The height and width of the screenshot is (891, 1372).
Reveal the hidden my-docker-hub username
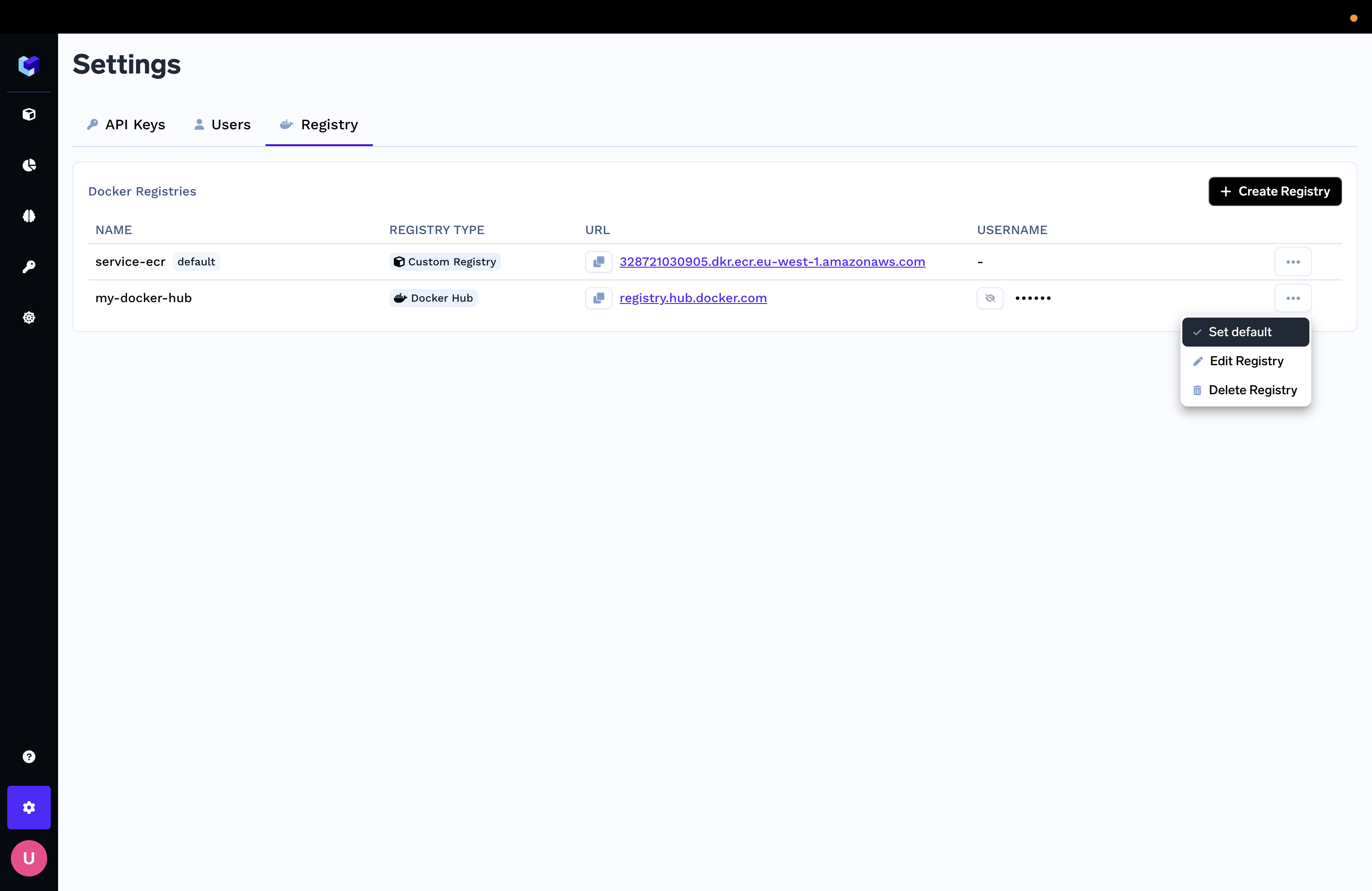point(990,298)
